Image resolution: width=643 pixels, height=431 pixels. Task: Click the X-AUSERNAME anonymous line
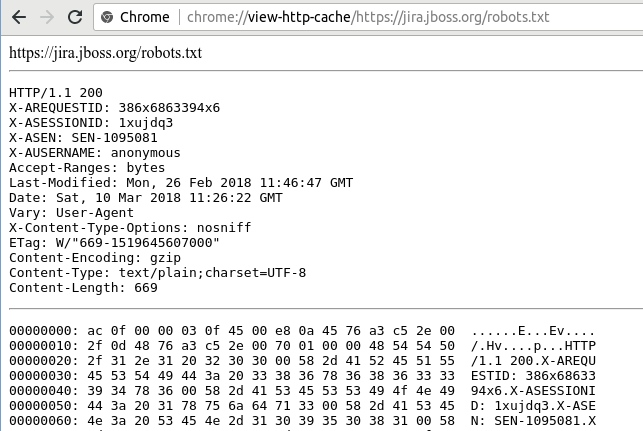tap(95, 153)
